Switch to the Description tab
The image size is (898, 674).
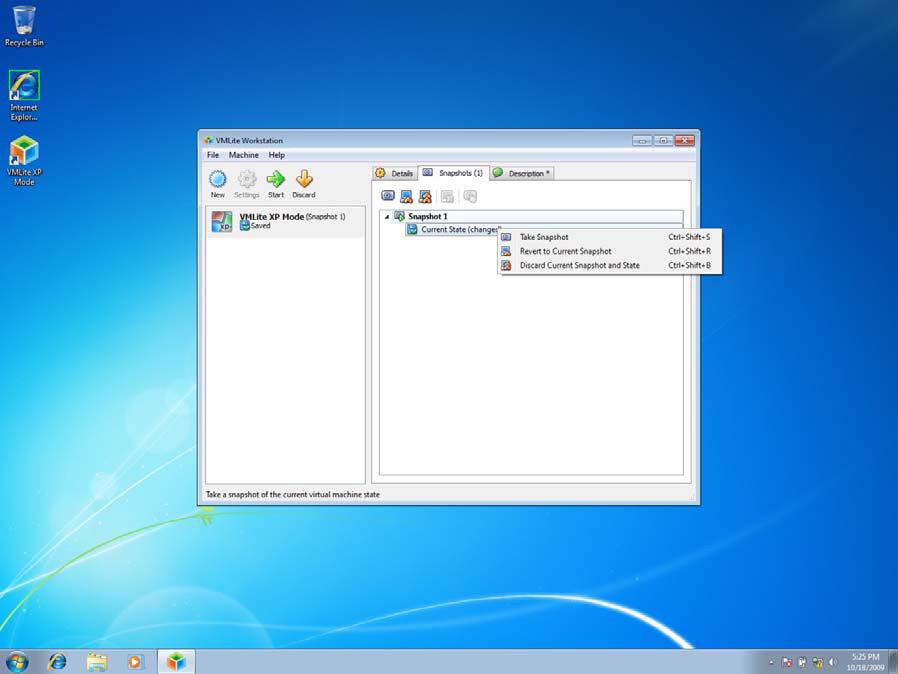[x=522, y=173]
